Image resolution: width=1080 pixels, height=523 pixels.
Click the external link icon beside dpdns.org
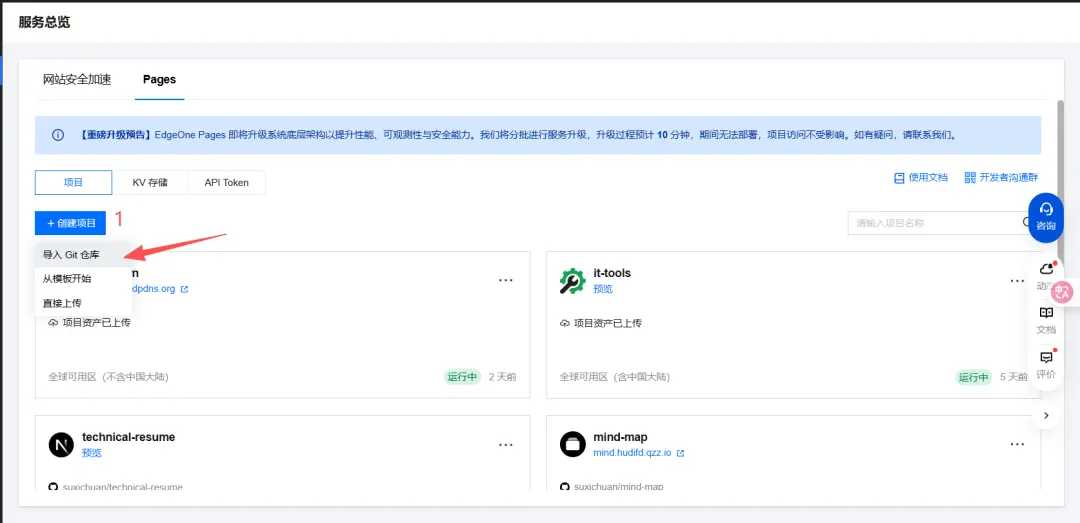coord(184,289)
